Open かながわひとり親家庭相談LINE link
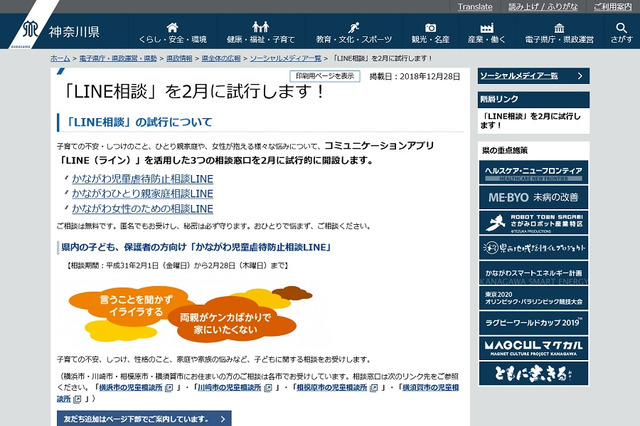Viewport: 640px width, 426px height. click(143, 193)
